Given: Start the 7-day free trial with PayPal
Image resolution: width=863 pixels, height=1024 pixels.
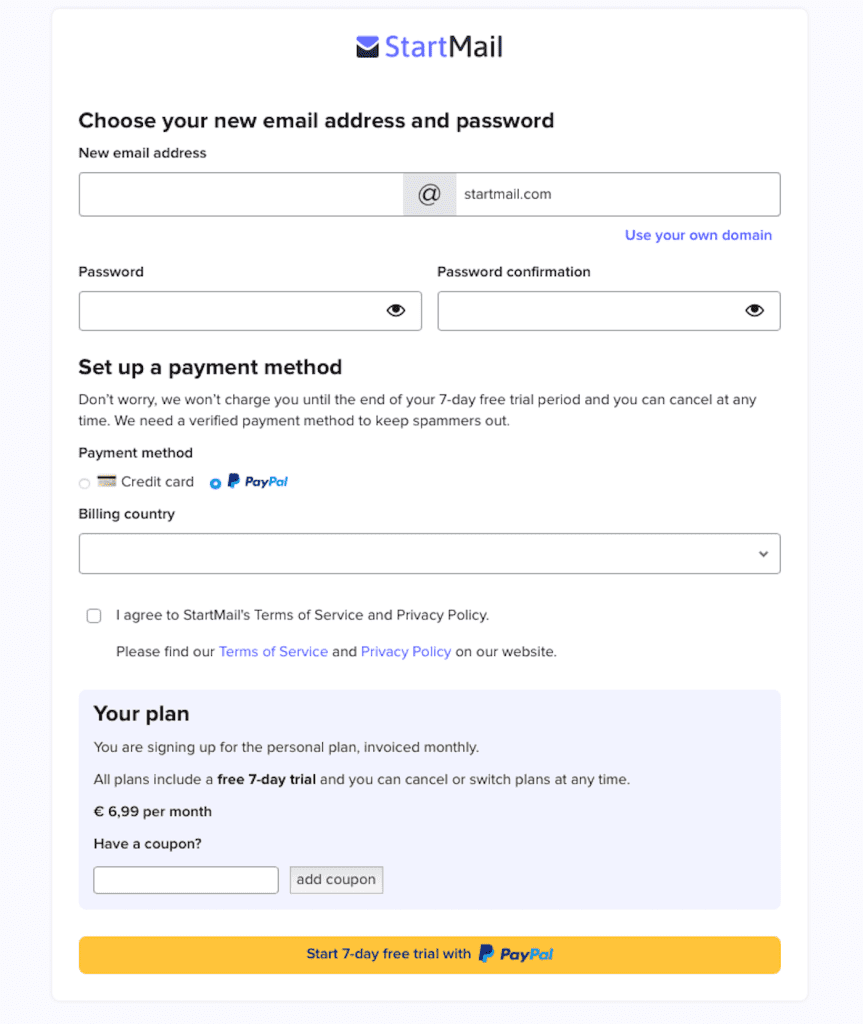Looking at the screenshot, I should coord(429,954).
